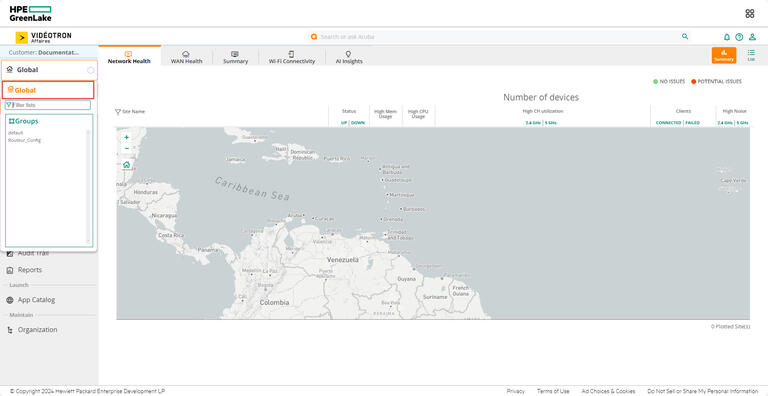Image resolution: width=768 pixels, height=396 pixels.
Task: Zoom out on the map
Action: pyautogui.click(x=127, y=148)
